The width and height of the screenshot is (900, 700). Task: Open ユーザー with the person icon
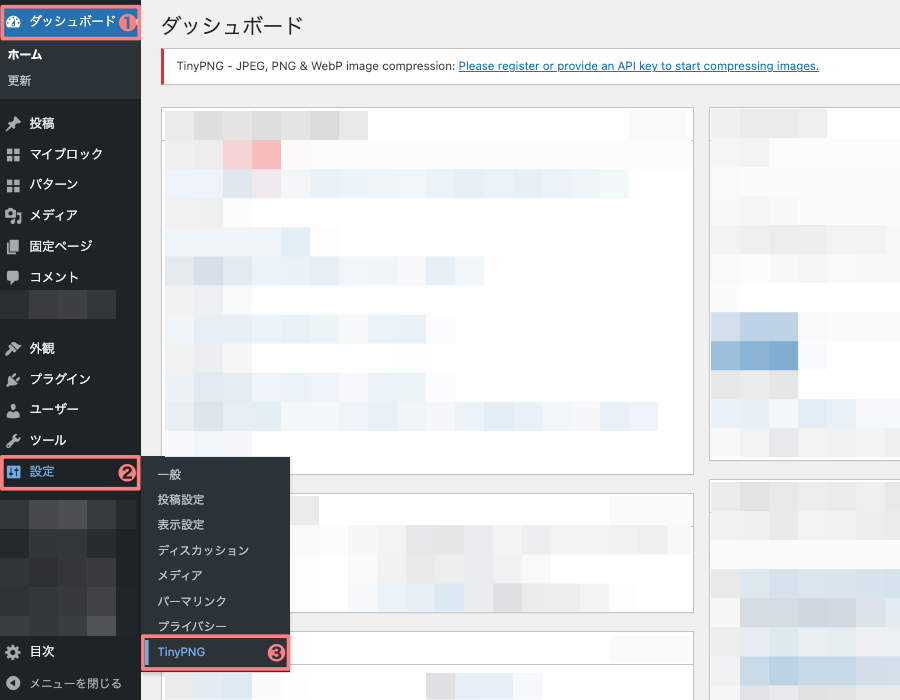point(14,409)
